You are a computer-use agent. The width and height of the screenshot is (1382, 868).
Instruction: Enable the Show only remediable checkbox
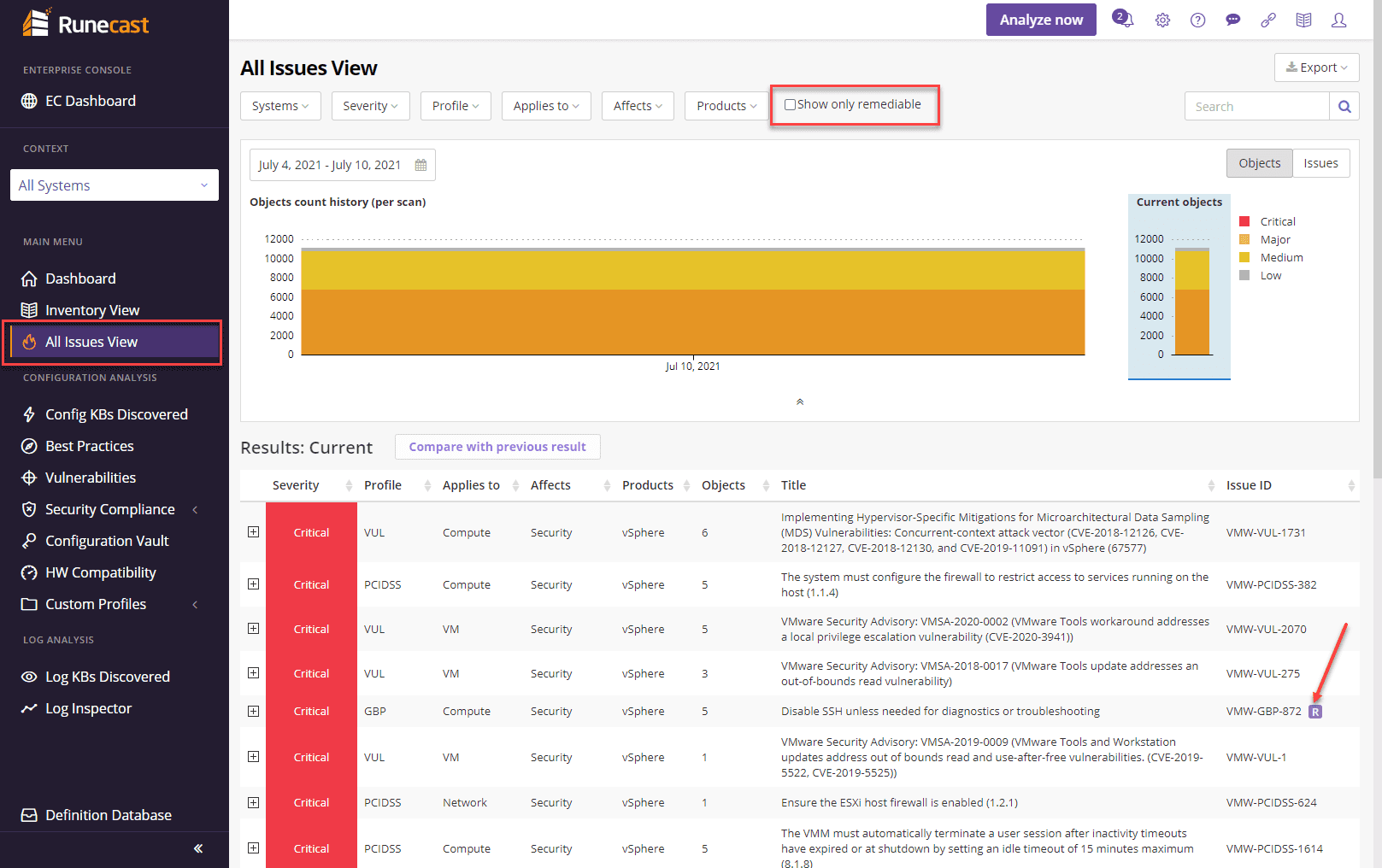(789, 103)
